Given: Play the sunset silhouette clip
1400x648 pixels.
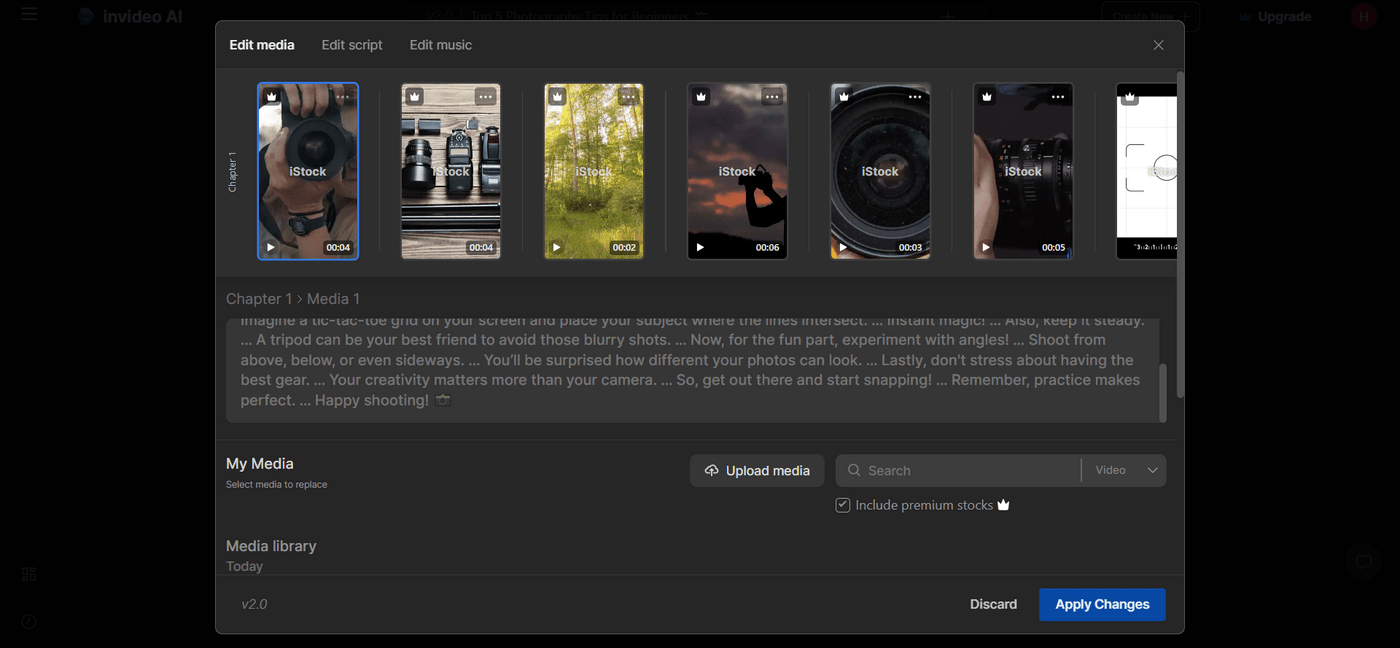Looking at the screenshot, I should click(700, 246).
